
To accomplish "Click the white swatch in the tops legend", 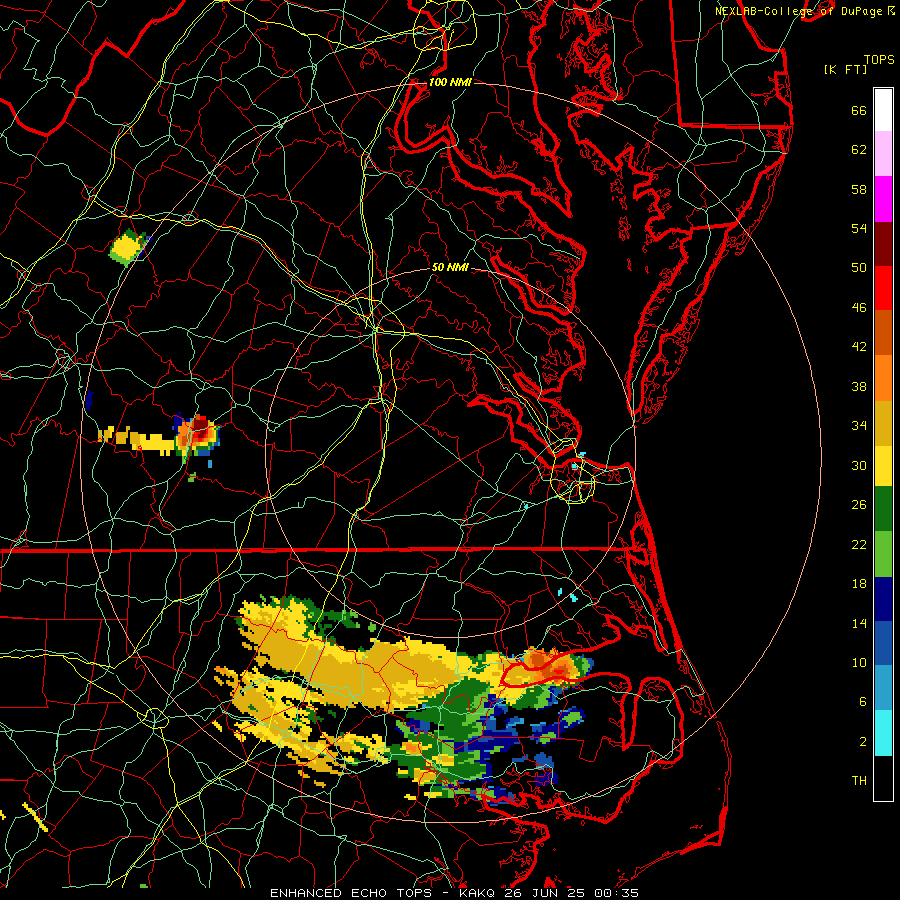I will (883, 110).
